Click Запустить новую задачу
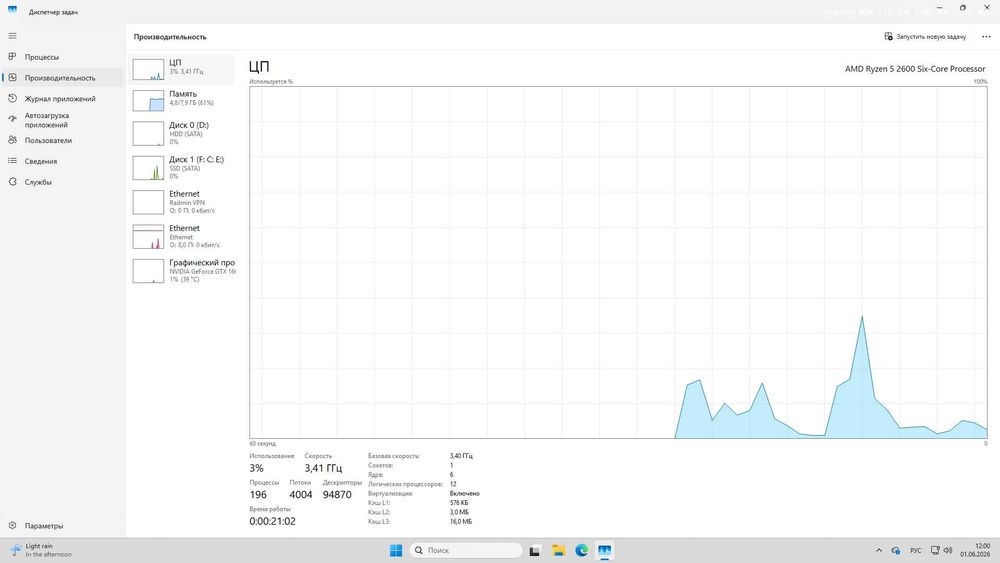Image resolution: width=1000 pixels, height=563 pixels. (925, 36)
